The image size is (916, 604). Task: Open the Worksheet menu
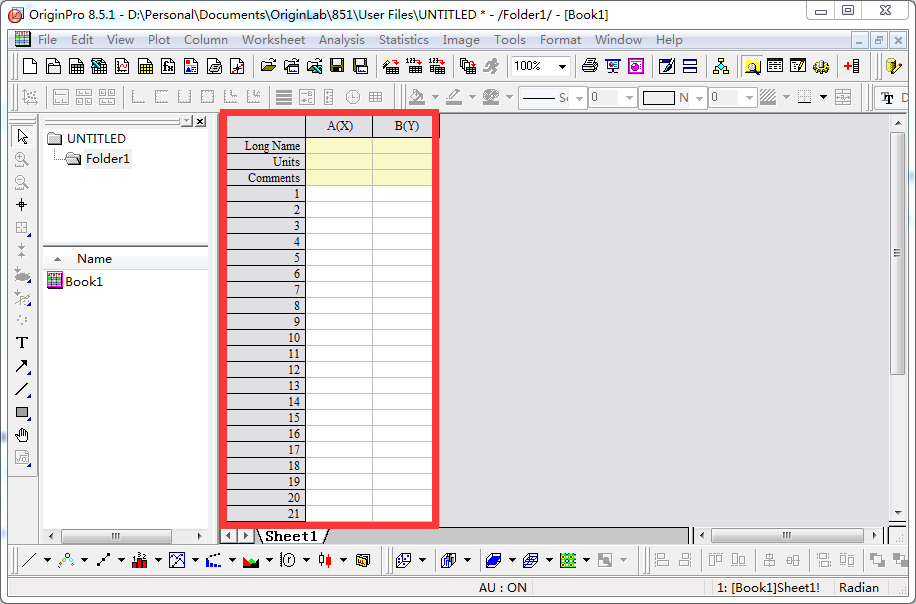click(273, 40)
